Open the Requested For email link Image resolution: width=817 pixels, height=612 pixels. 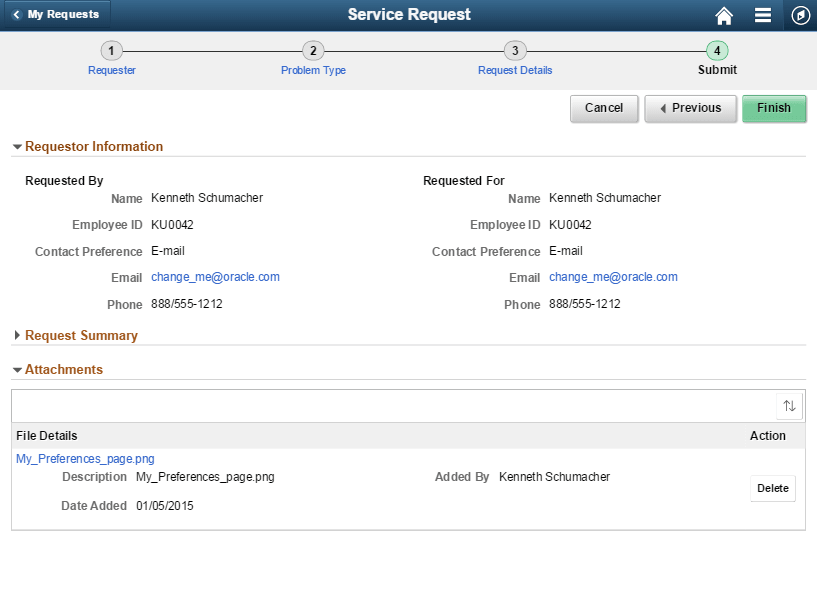coord(612,277)
